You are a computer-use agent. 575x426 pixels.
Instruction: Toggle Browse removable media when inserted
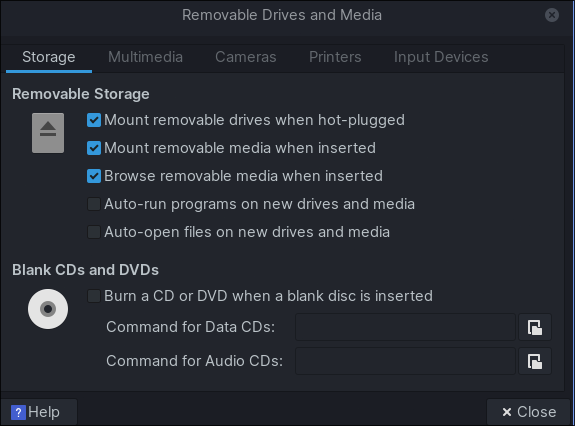tap(94, 176)
